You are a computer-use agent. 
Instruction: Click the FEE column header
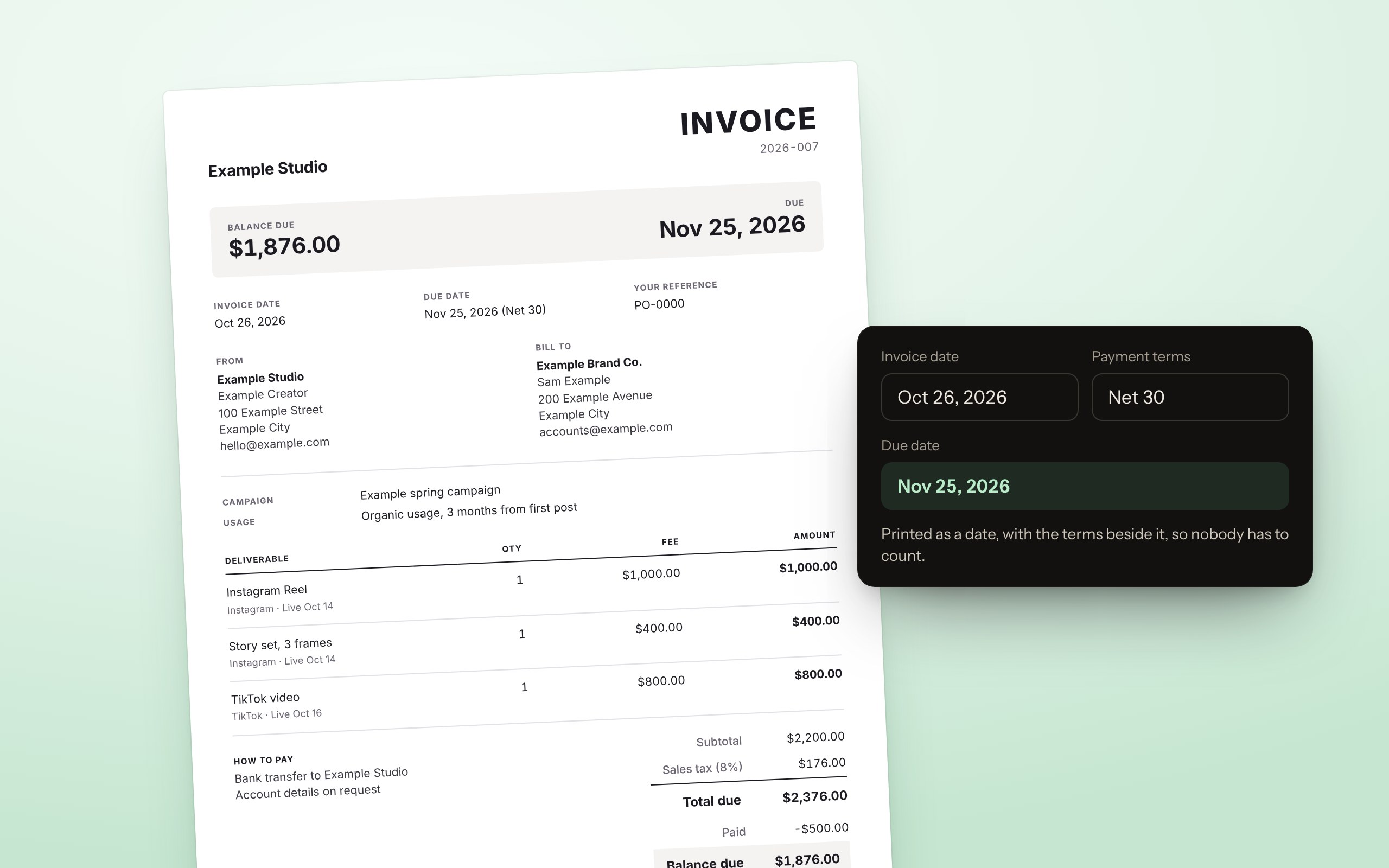(x=670, y=541)
